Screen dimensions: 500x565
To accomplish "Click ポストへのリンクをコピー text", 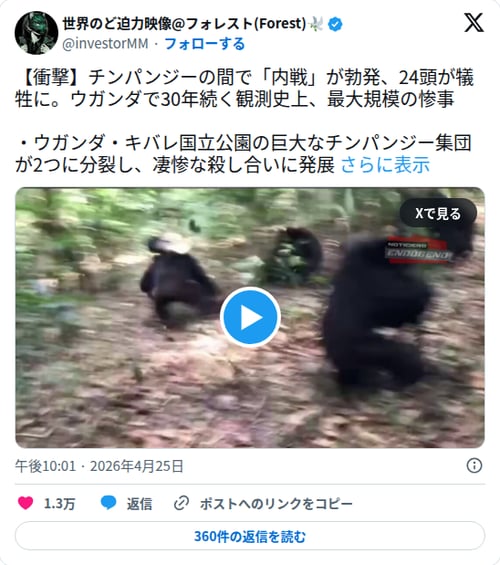I will 276,503.
